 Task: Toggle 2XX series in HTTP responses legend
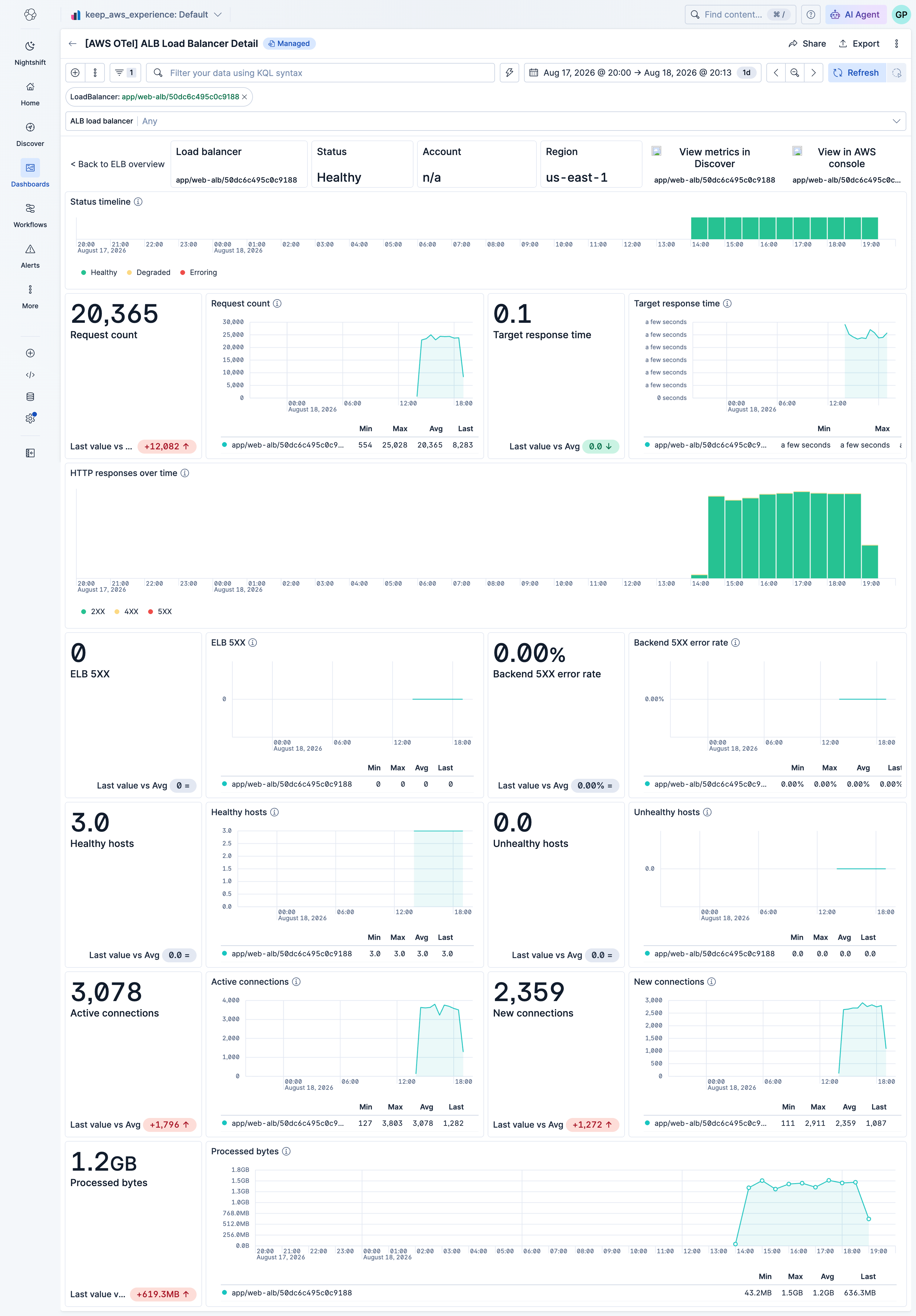[93, 612]
